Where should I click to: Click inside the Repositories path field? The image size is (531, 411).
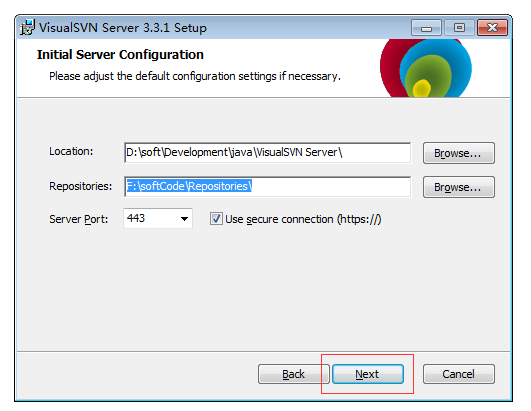click(268, 187)
